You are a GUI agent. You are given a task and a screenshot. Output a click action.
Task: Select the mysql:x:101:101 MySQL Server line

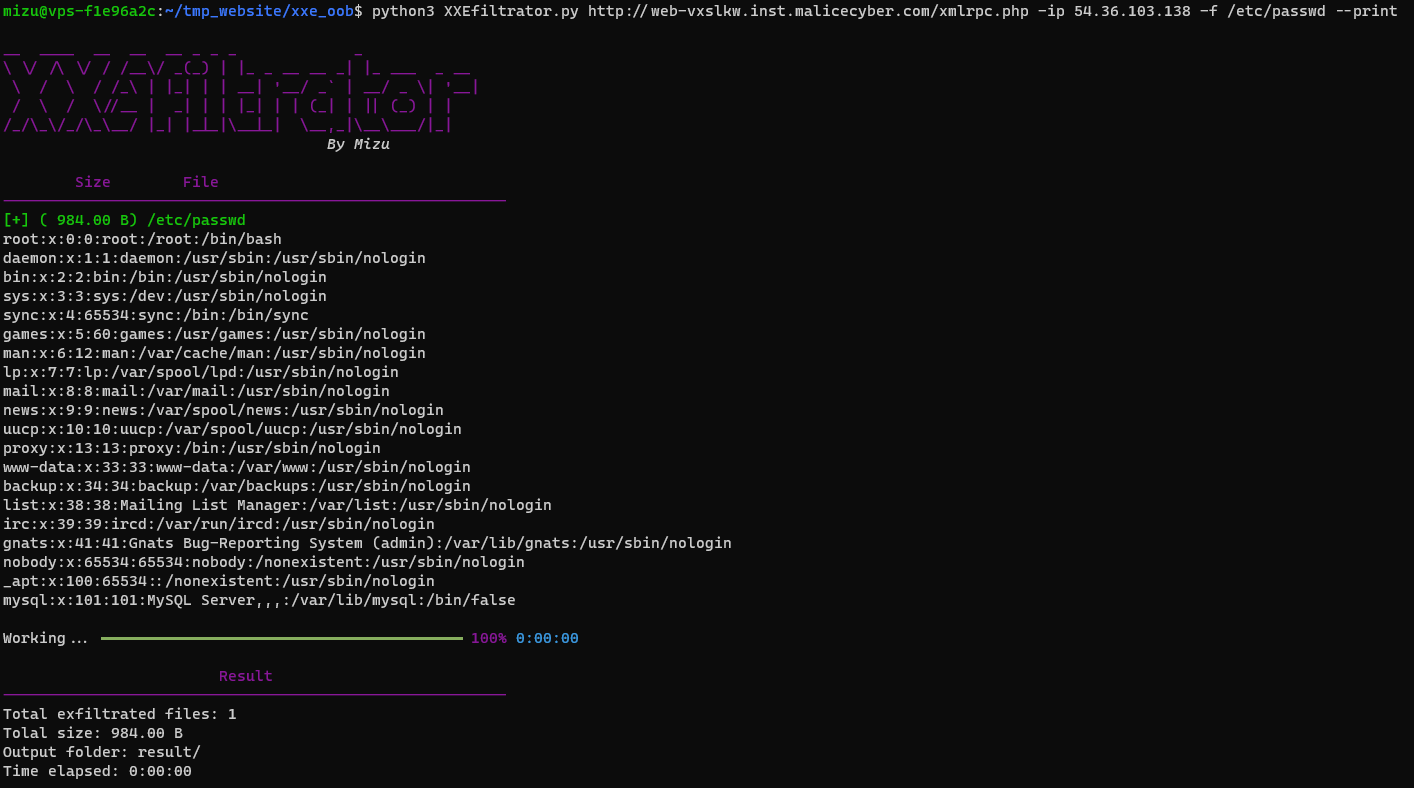pos(259,600)
